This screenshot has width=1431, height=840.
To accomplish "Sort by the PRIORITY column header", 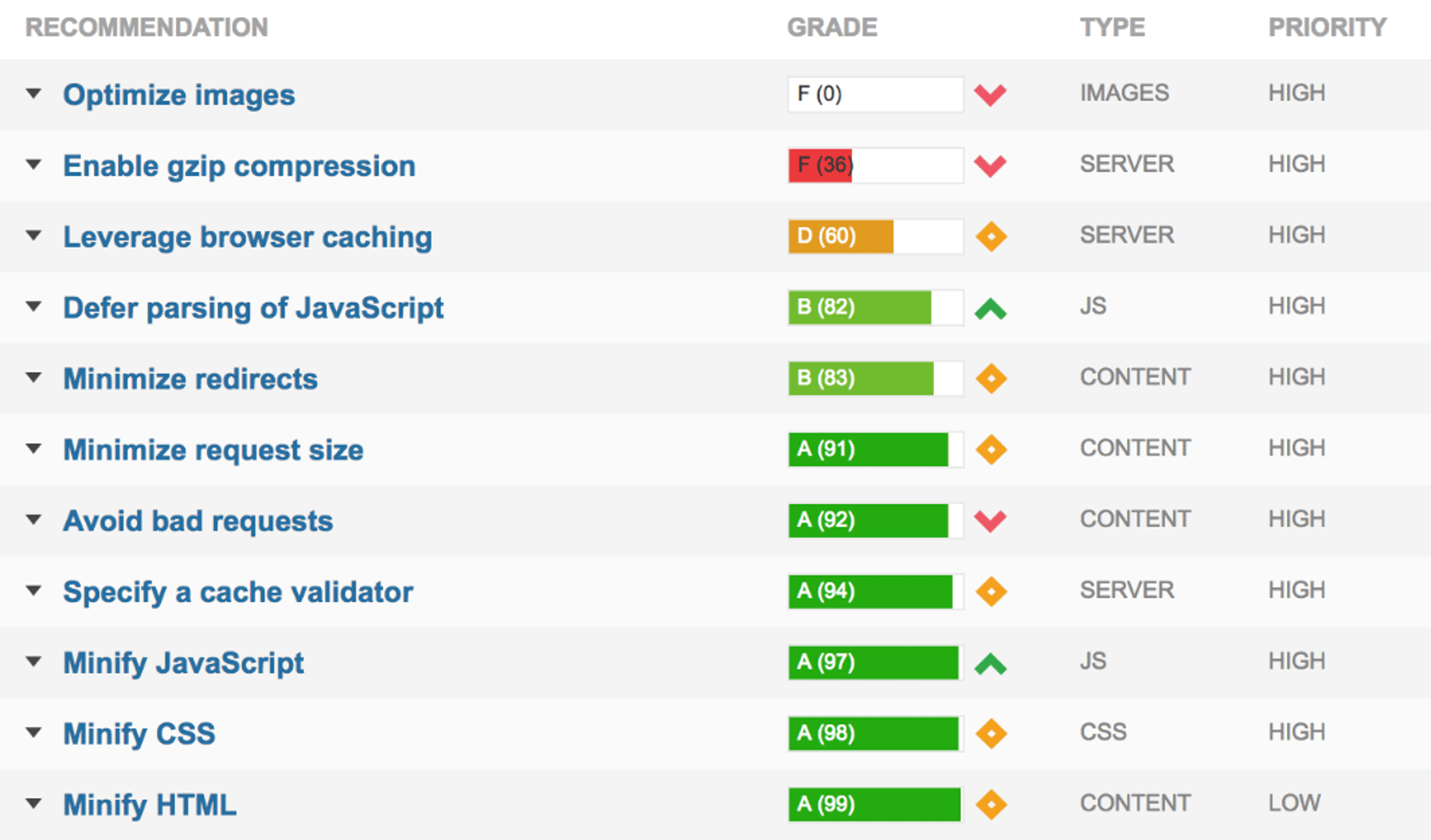I will click(x=1327, y=27).
